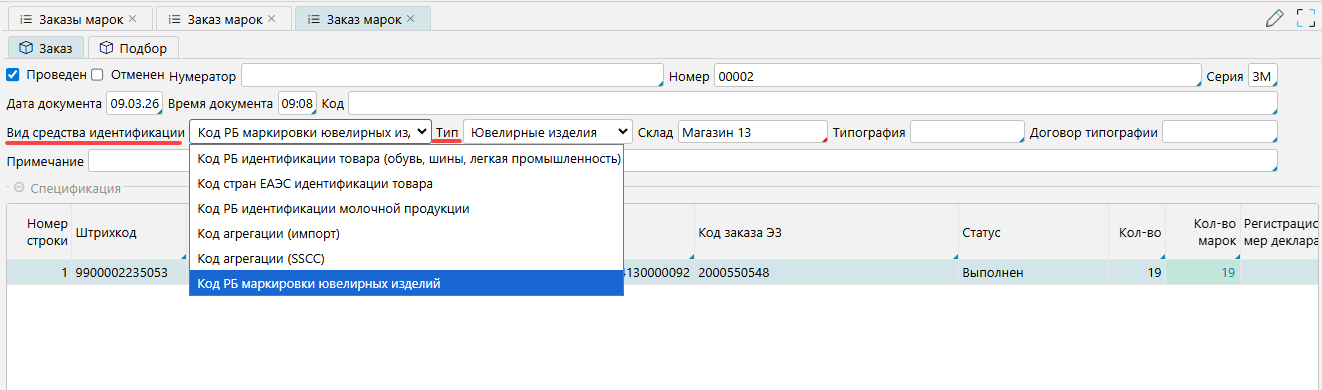Select order code cell 2000550548
The height and width of the screenshot is (390, 1322).
826,272
